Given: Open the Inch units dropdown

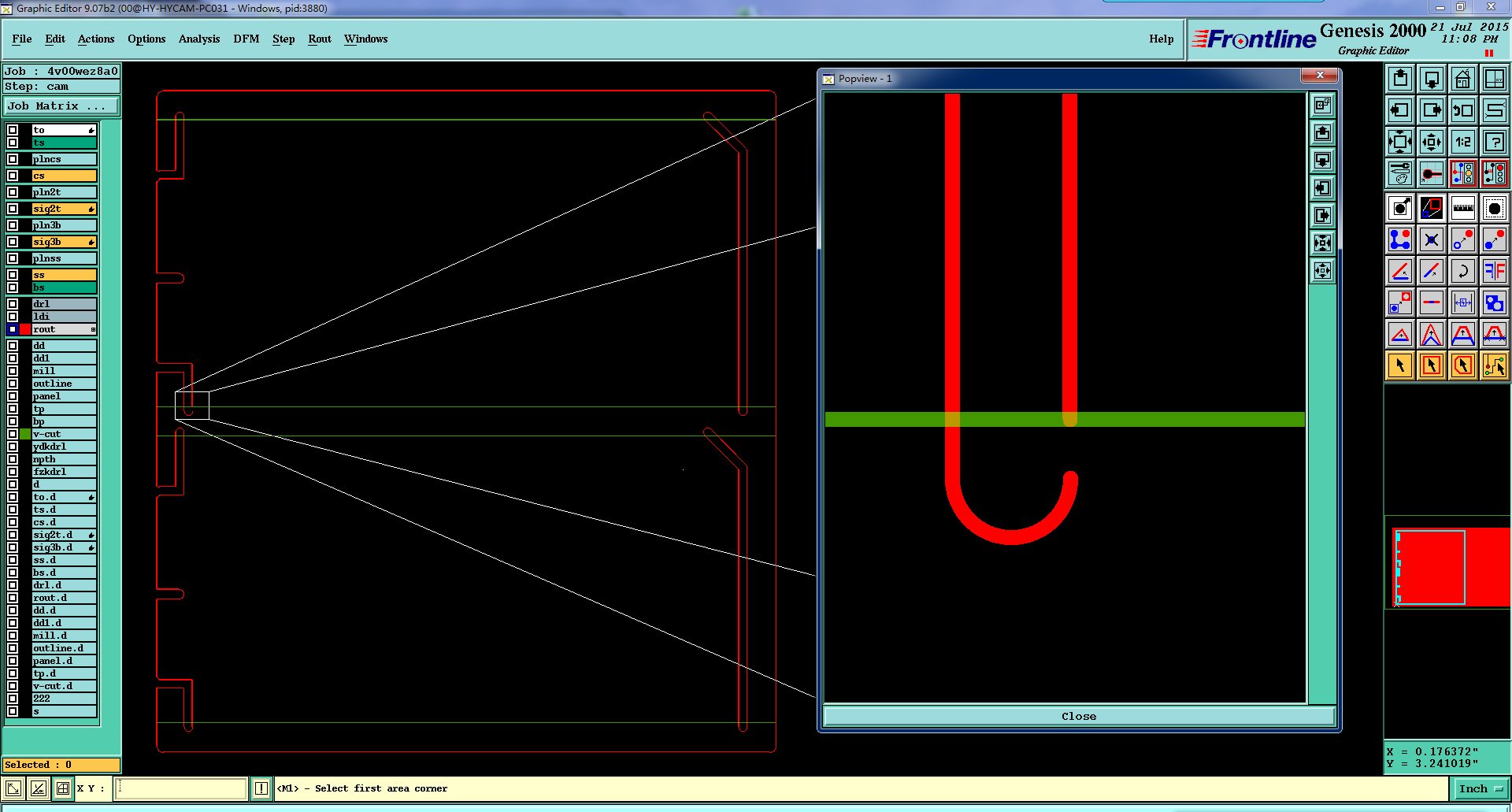Looking at the screenshot, I should click(1480, 788).
